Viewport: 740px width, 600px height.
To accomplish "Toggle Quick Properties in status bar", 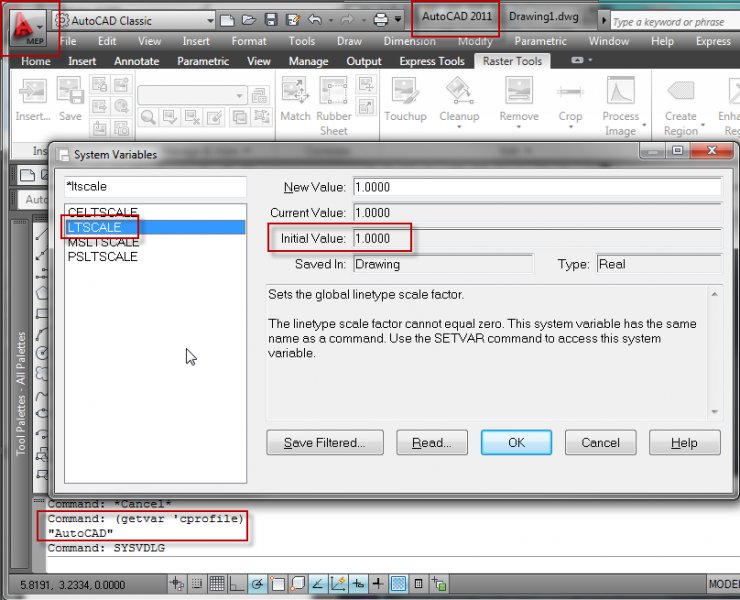I will [418, 584].
